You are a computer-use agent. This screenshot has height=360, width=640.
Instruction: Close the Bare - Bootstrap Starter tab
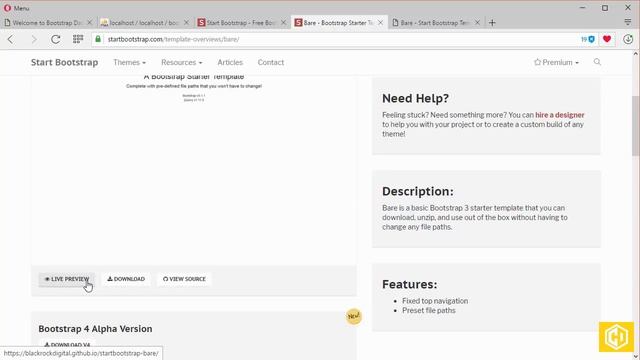coord(380,23)
